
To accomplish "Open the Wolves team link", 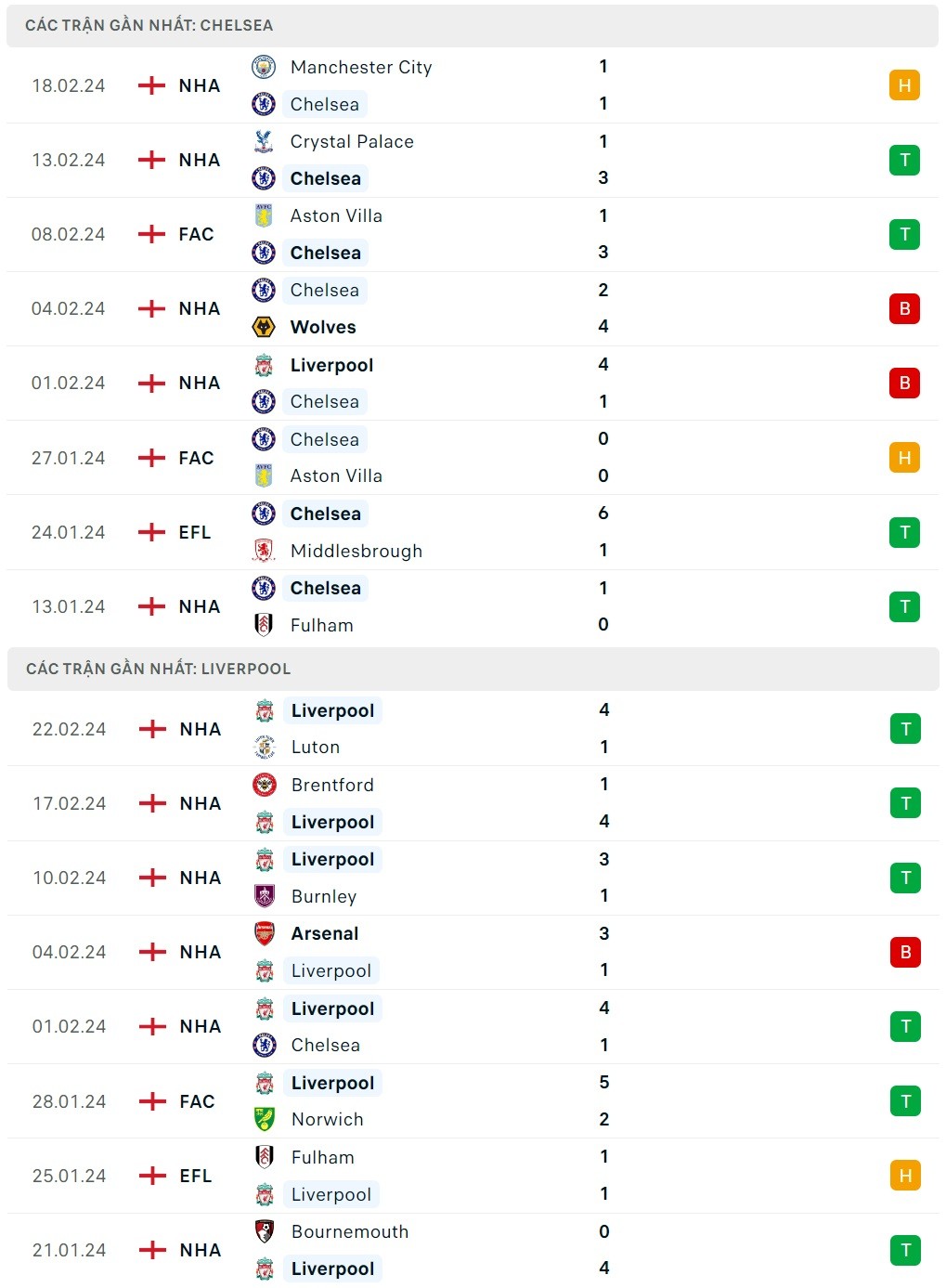I will (x=323, y=327).
